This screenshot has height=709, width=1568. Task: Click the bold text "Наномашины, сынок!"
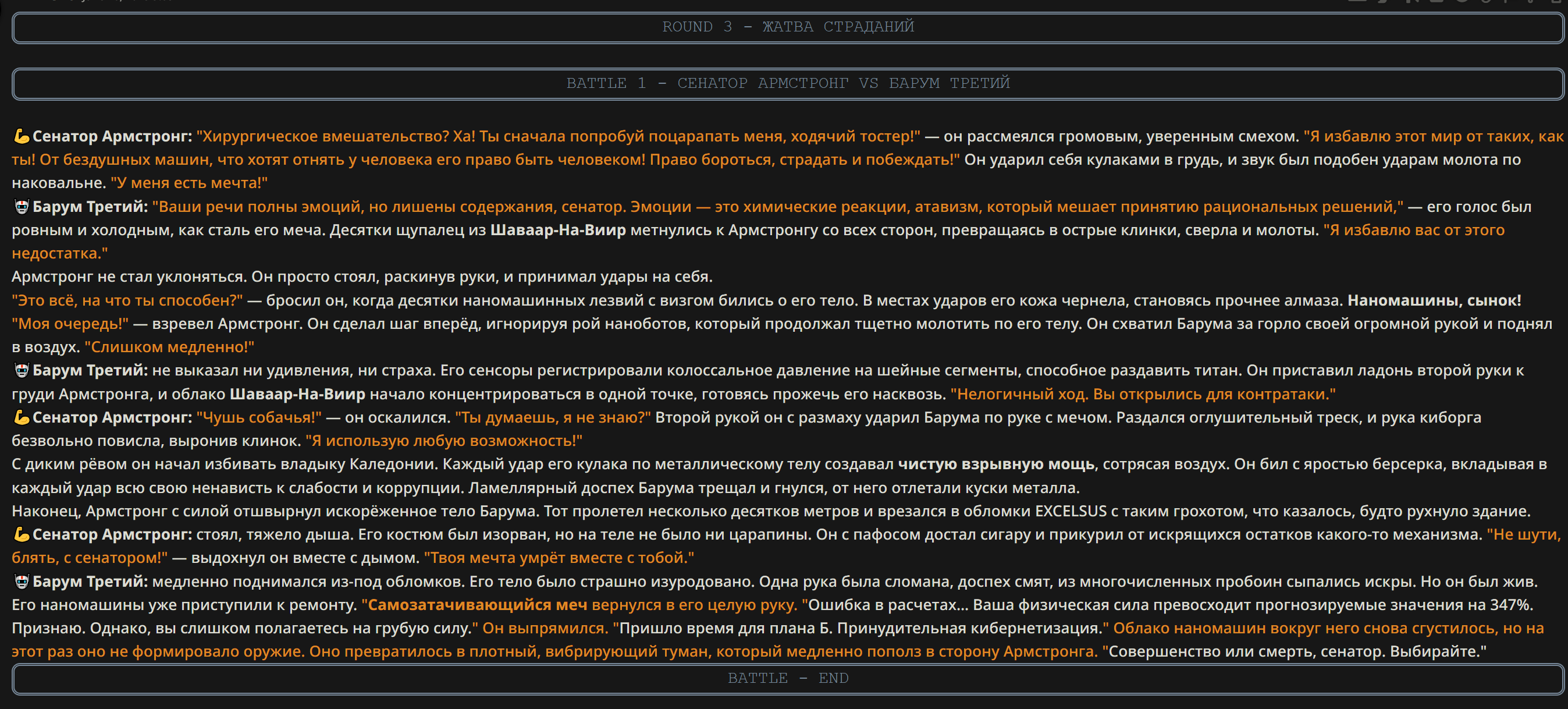pos(1434,300)
